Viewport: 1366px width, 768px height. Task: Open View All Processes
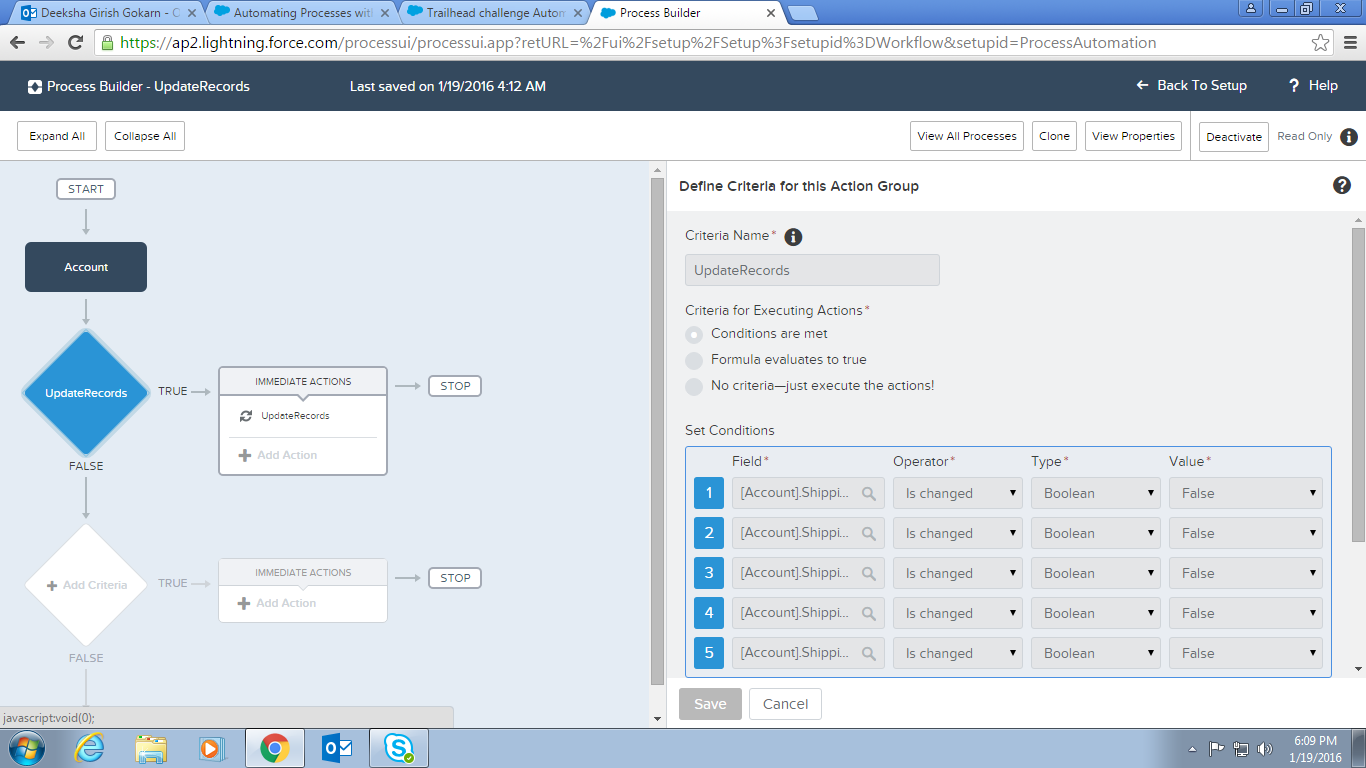tap(967, 137)
